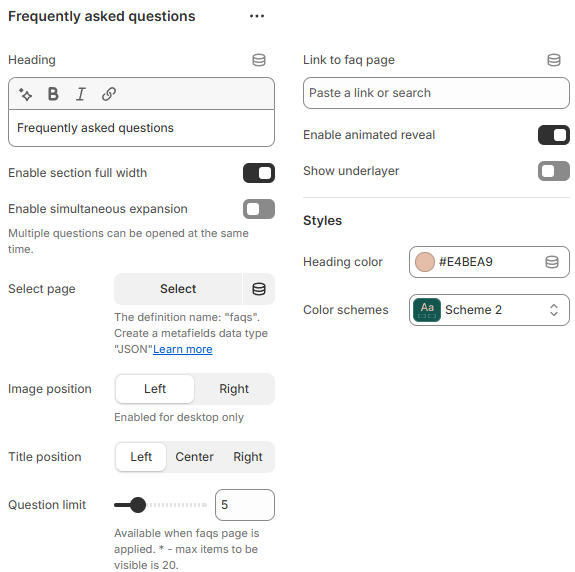Click the Heading color swatch circle
Screen dimensions: 575x572
click(425, 262)
